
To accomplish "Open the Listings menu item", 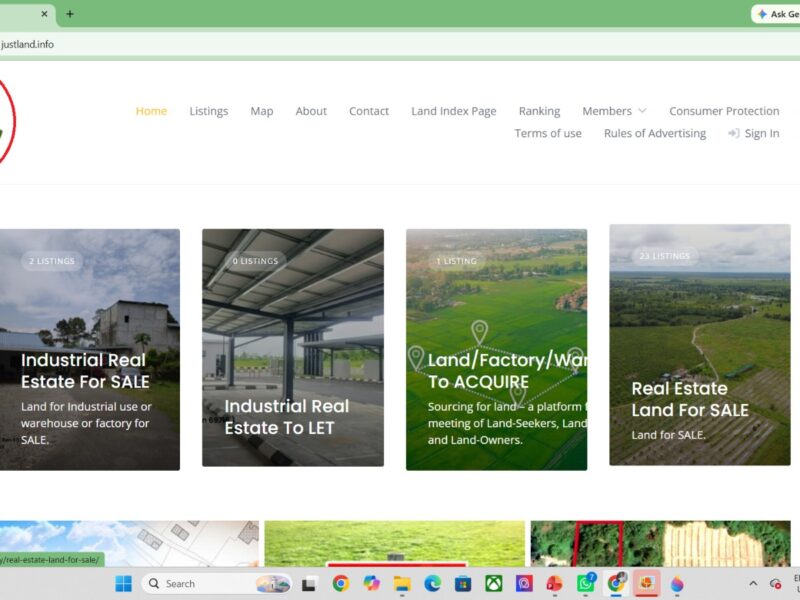I will (209, 111).
